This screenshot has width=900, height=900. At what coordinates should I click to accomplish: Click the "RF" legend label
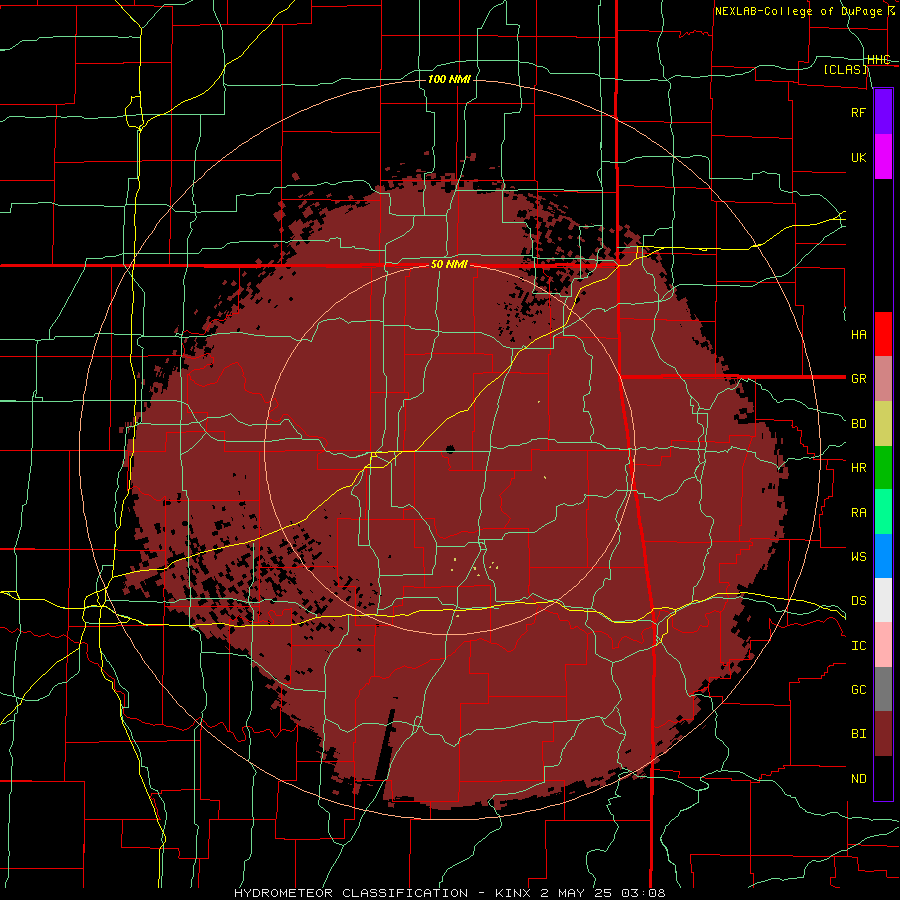(x=859, y=112)
